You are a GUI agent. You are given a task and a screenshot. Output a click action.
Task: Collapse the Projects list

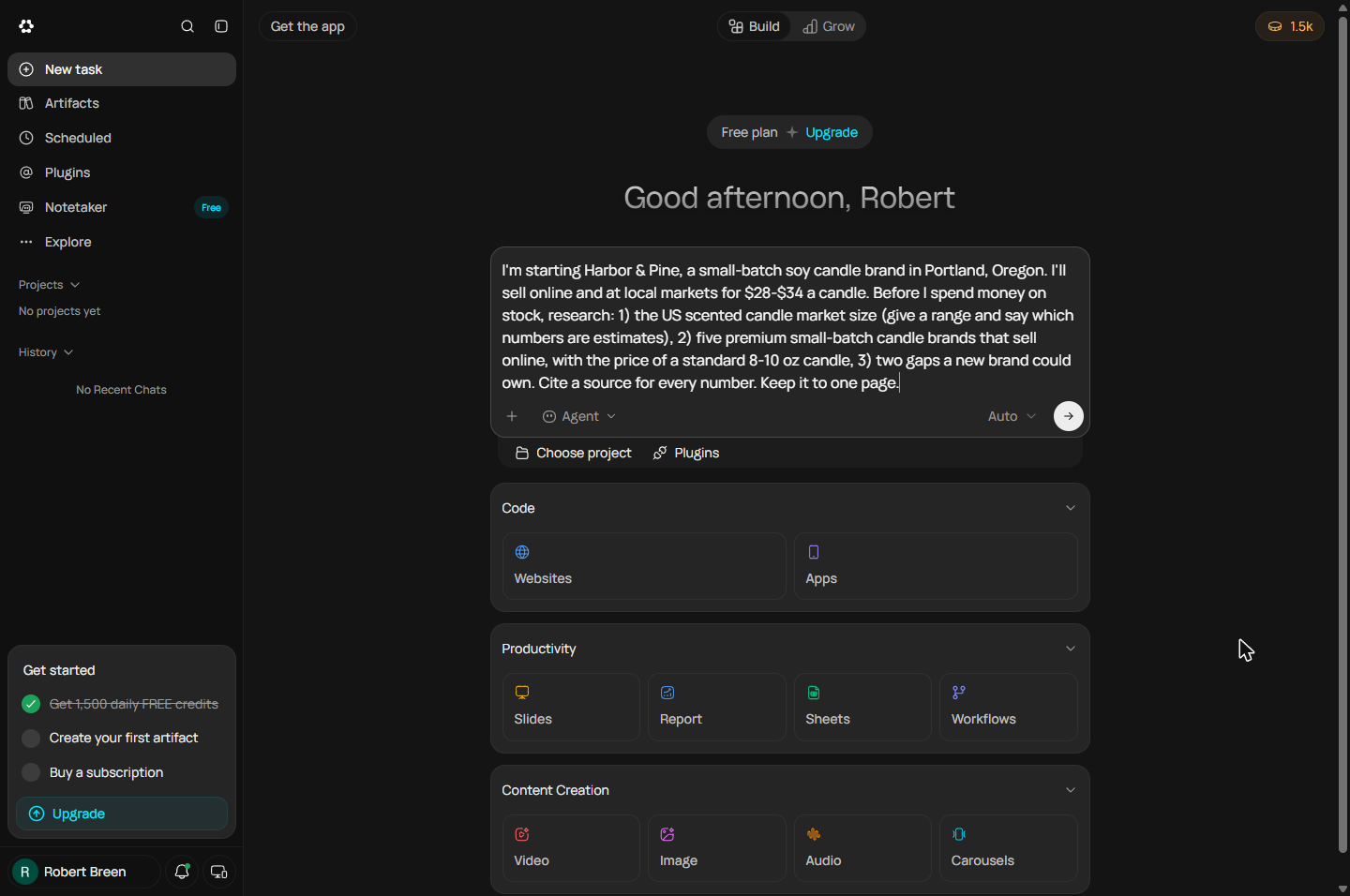coord(50,285)
